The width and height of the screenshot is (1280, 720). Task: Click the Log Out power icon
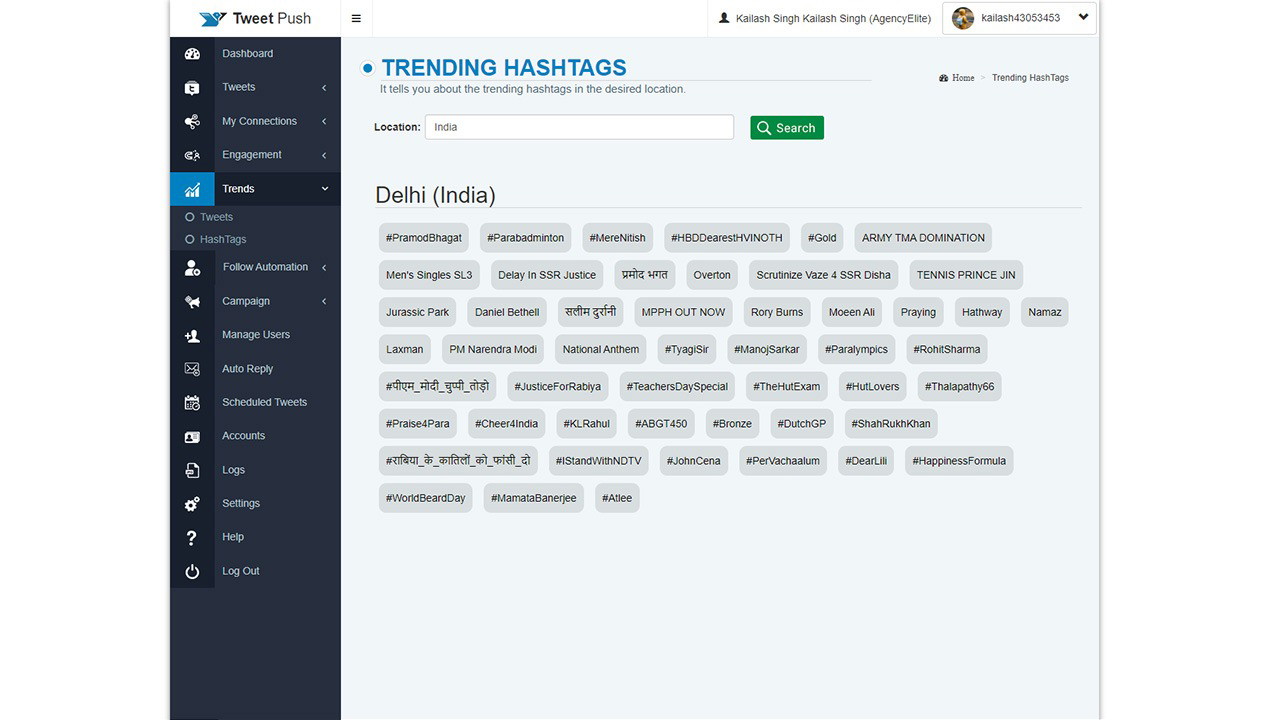click(192, 572)
